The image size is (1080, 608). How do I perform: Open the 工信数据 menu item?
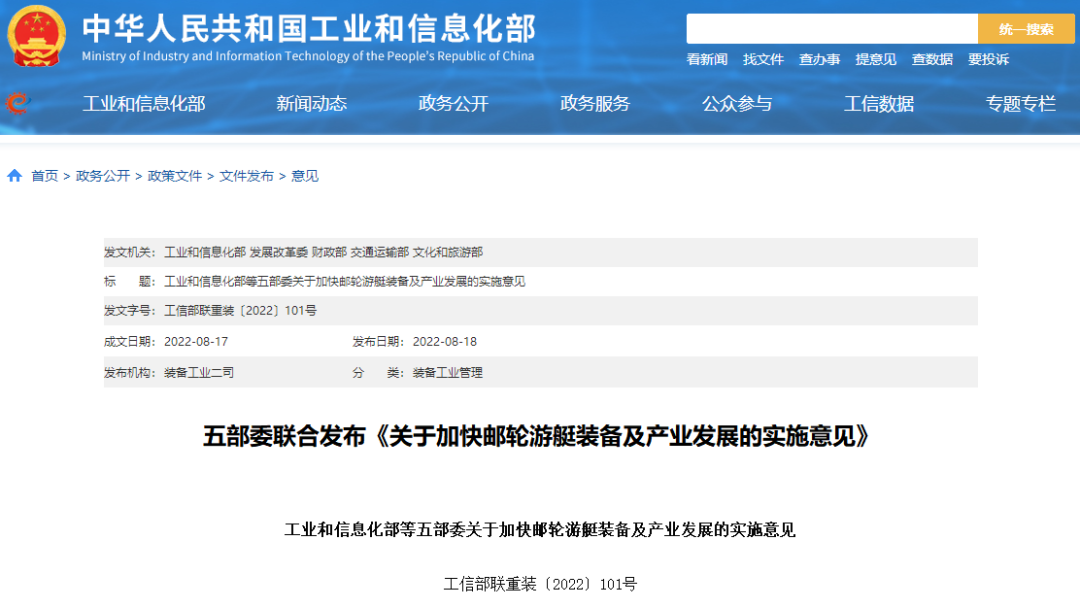(x=879, y=103)
